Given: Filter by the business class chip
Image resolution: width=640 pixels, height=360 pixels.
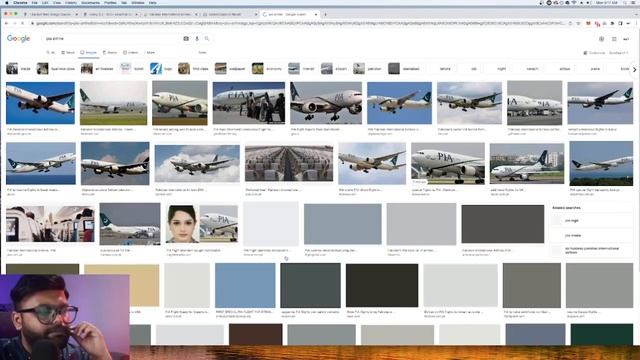Looking at the screenshot, I should 56,69.
